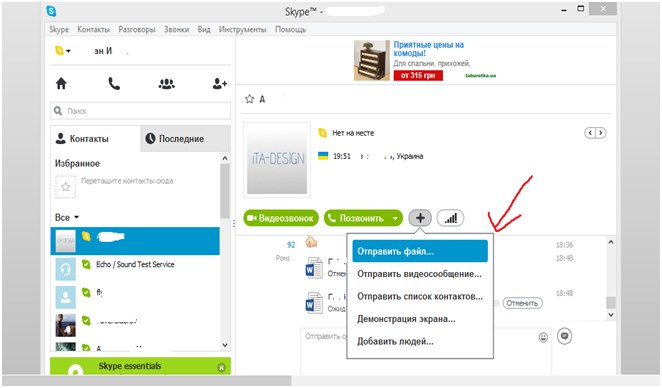This screenshot has width=662, height=388.
Task: Close the Skype essentials banner
Action: point(221,367)
